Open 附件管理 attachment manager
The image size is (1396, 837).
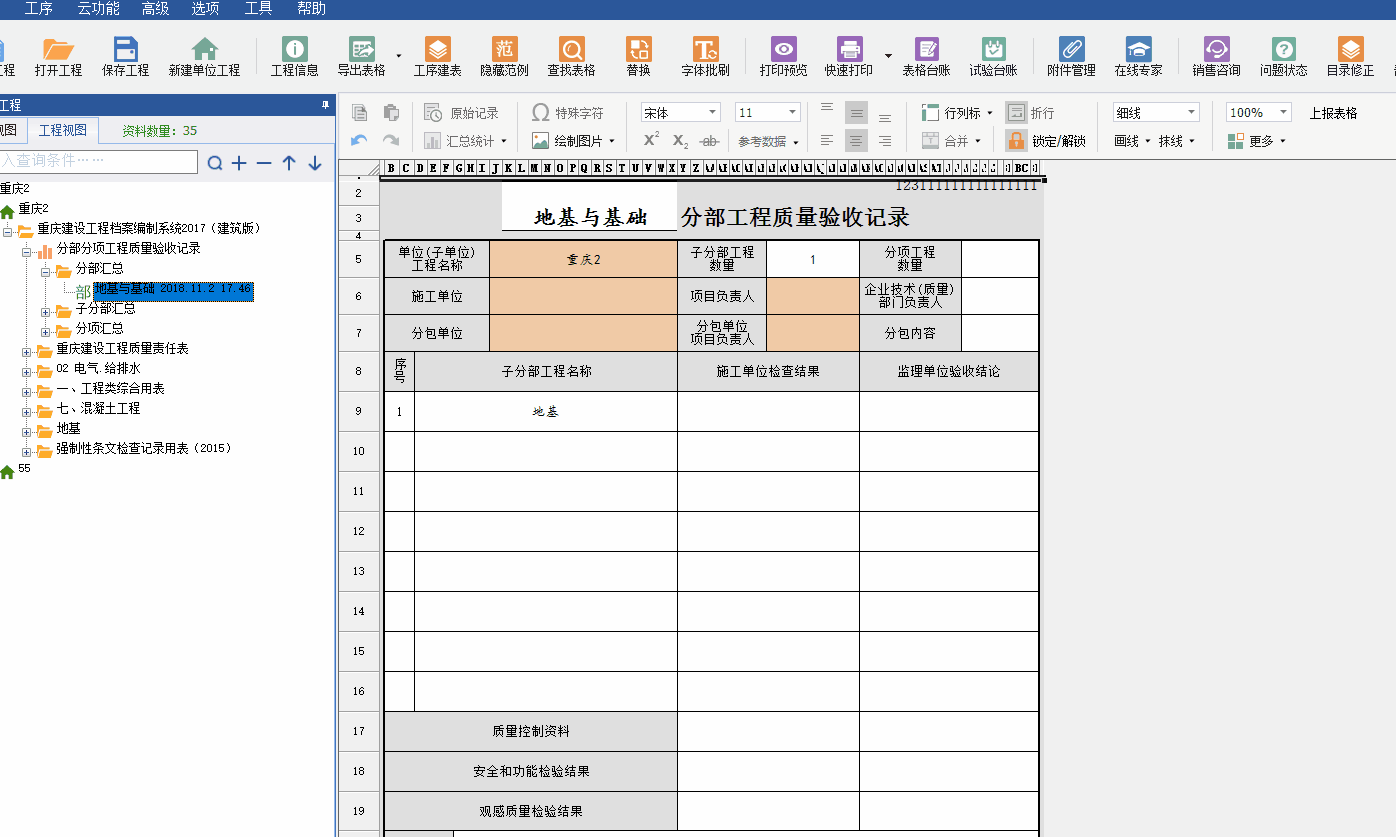[1071, 57]
